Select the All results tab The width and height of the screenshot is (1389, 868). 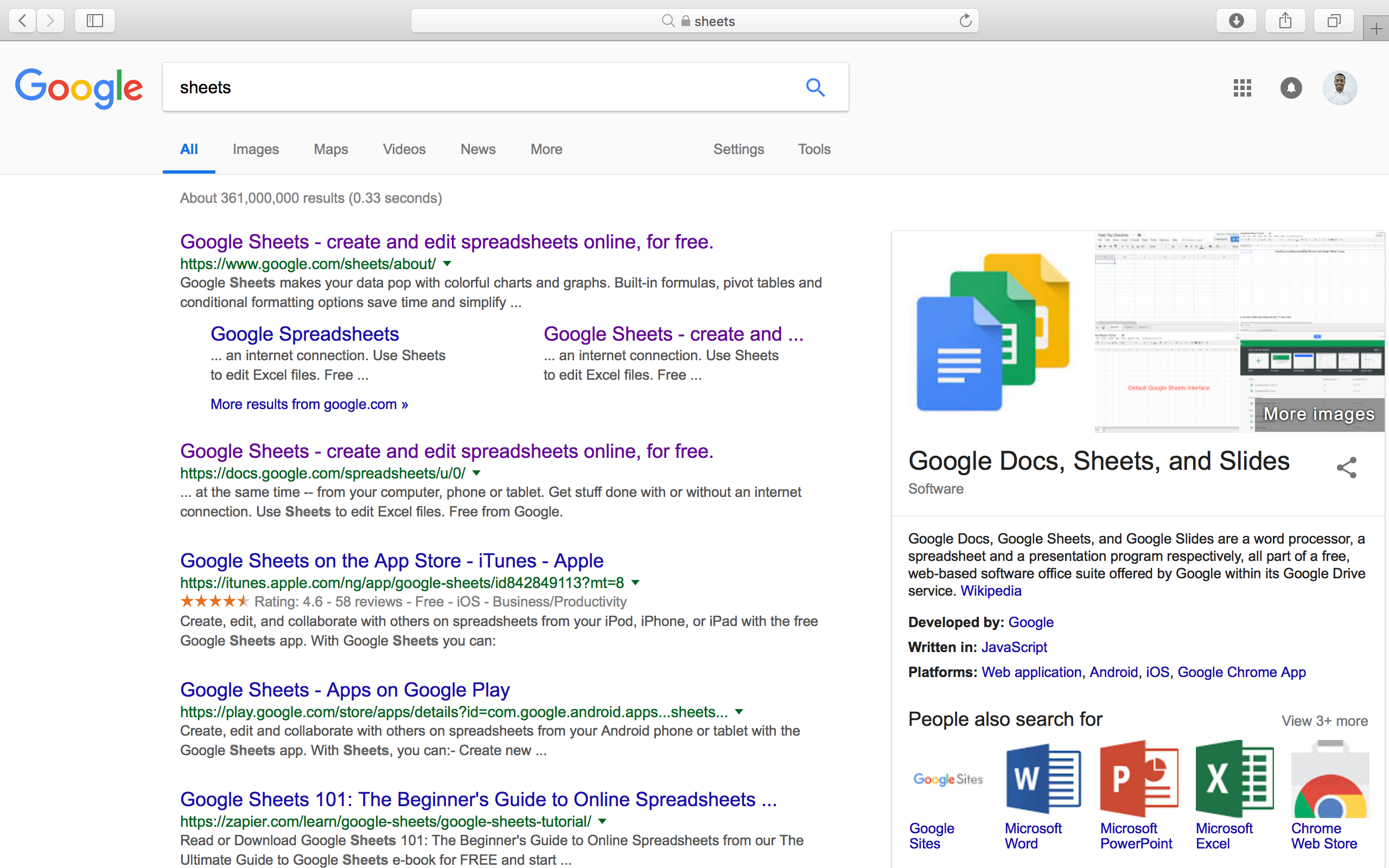pyautogui.click(x=189, y=149)
